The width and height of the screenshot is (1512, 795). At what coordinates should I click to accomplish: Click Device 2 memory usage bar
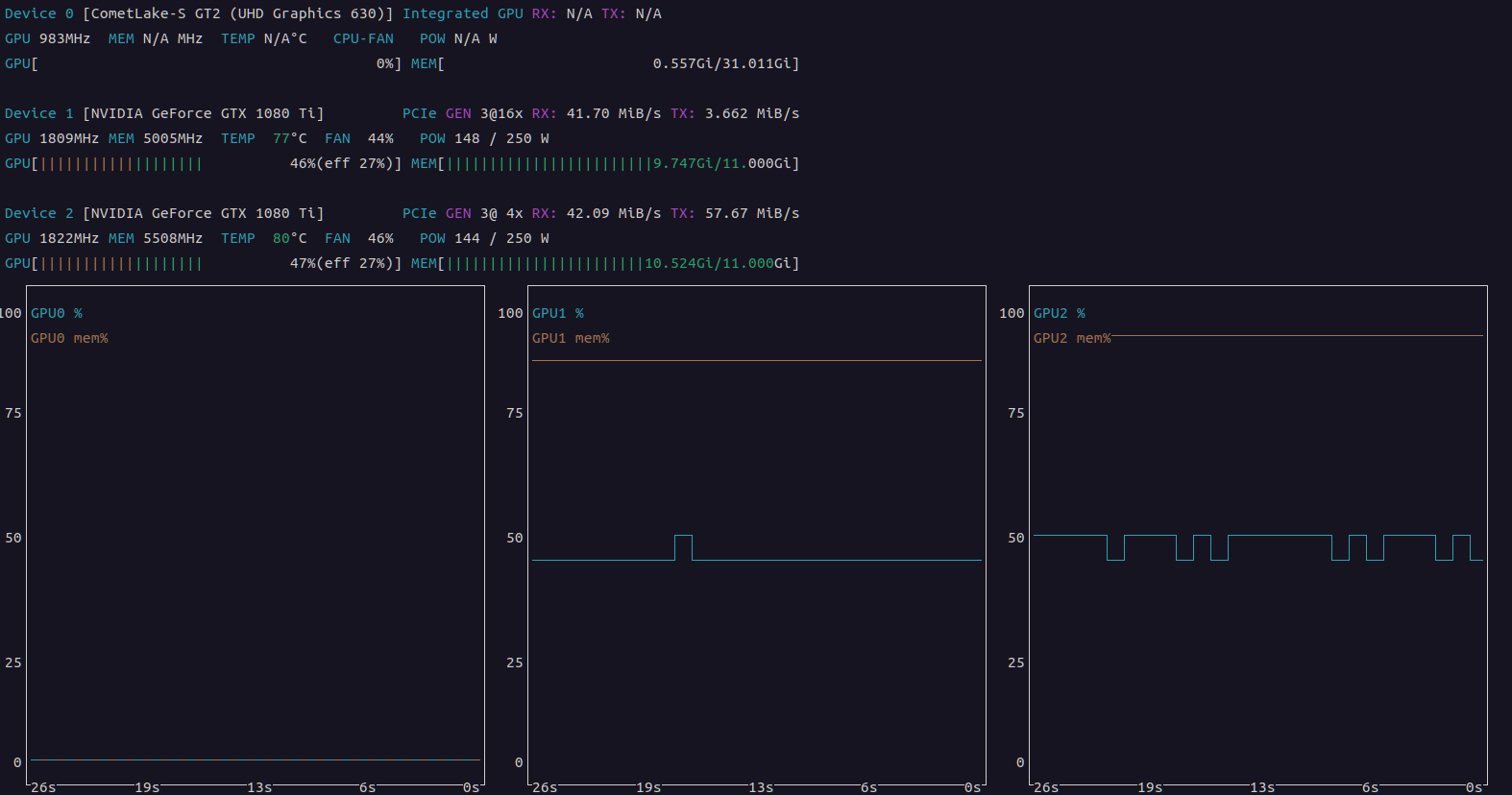click(605, 263)
